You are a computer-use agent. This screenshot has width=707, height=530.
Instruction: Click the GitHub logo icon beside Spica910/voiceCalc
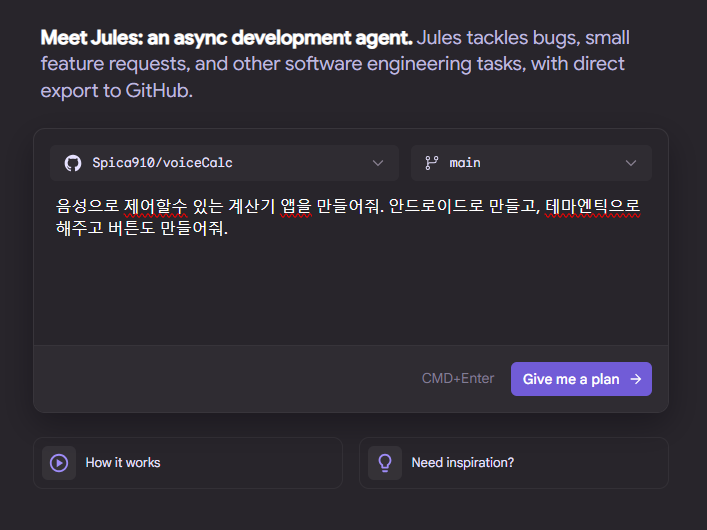pyautogui.click(x=73, y=163)
